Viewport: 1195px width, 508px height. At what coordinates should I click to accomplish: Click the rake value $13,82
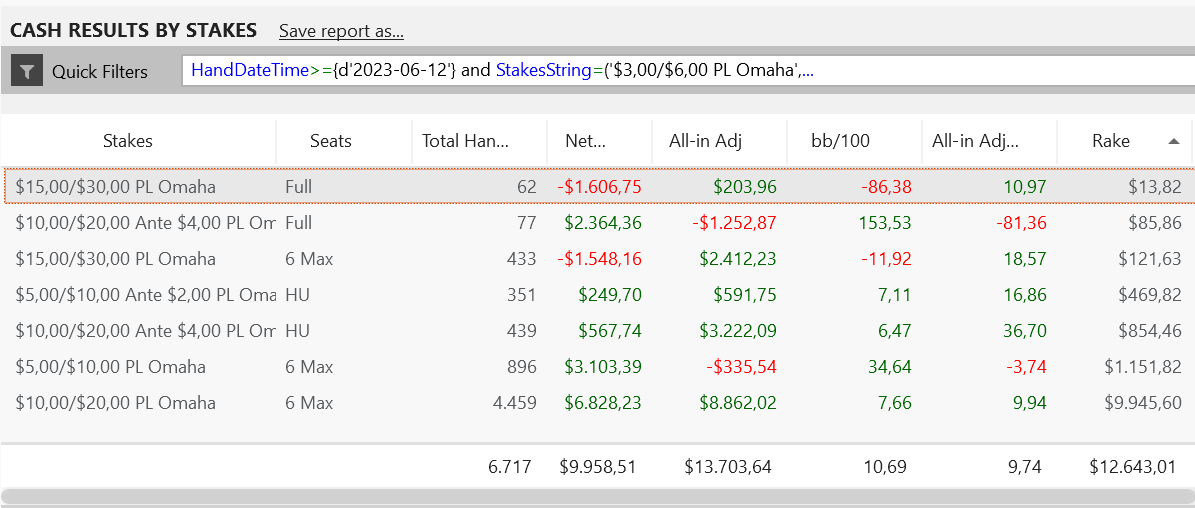pos(1156,187)
